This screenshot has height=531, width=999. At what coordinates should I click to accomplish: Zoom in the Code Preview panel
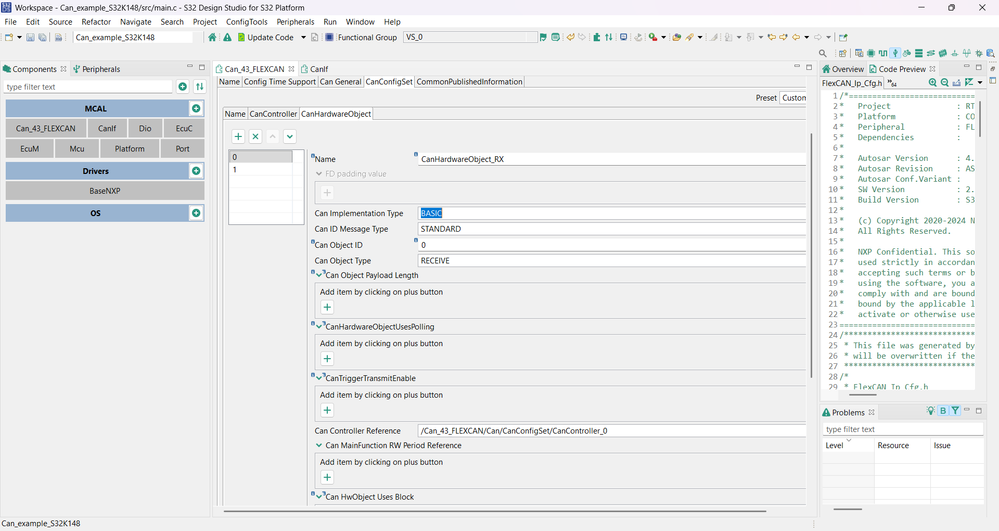pyautogui.click(x=933, y=83)
